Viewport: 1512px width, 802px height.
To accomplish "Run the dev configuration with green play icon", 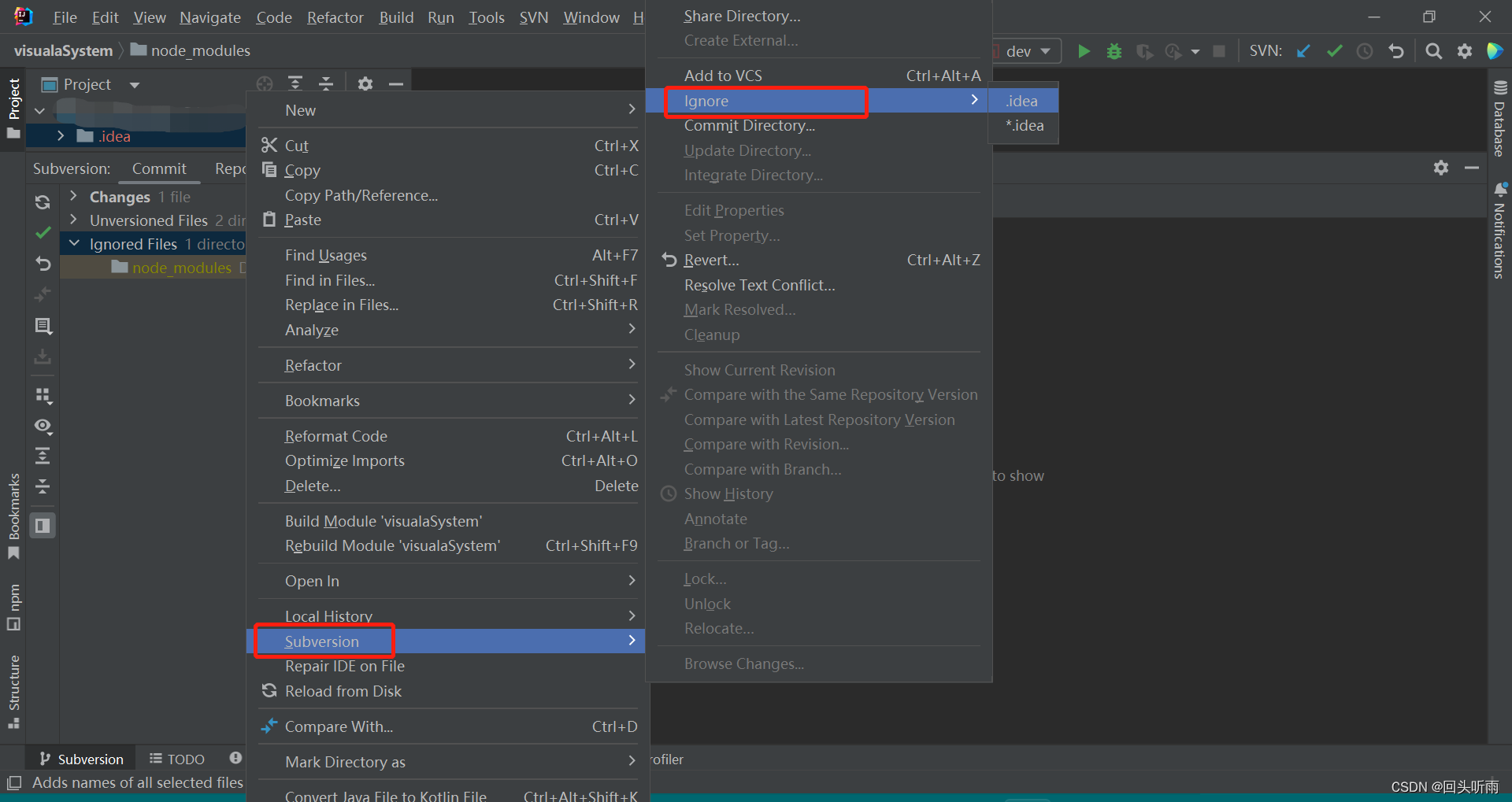I will 1084,51.
